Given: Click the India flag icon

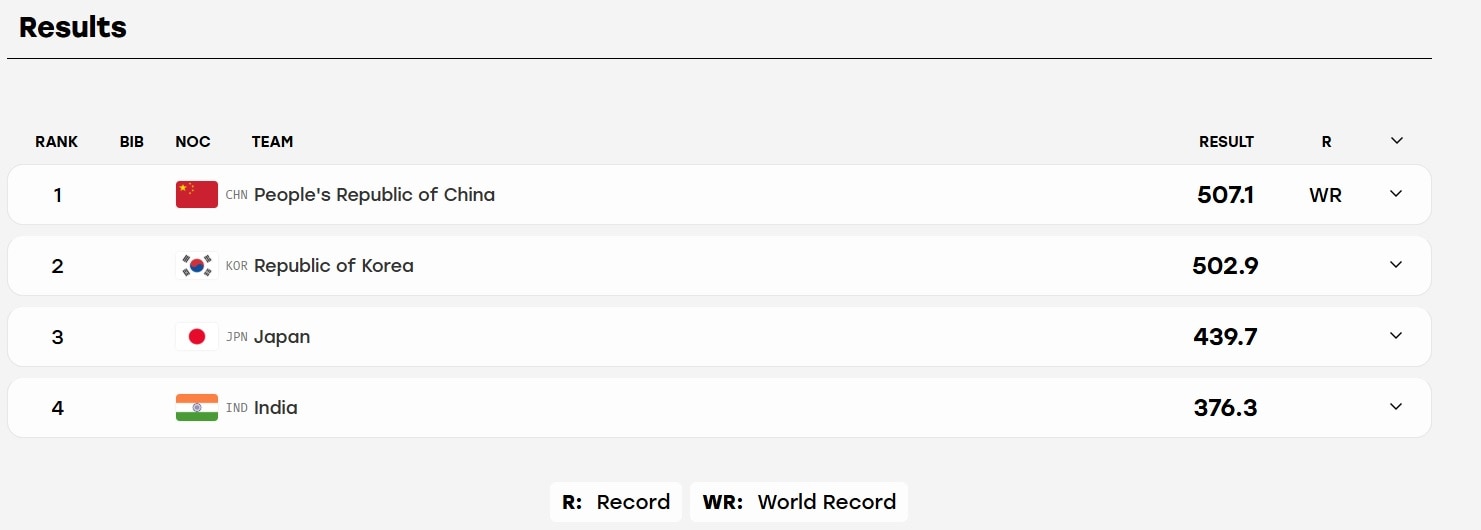Looking at the screenshot, I should (197, 408).
